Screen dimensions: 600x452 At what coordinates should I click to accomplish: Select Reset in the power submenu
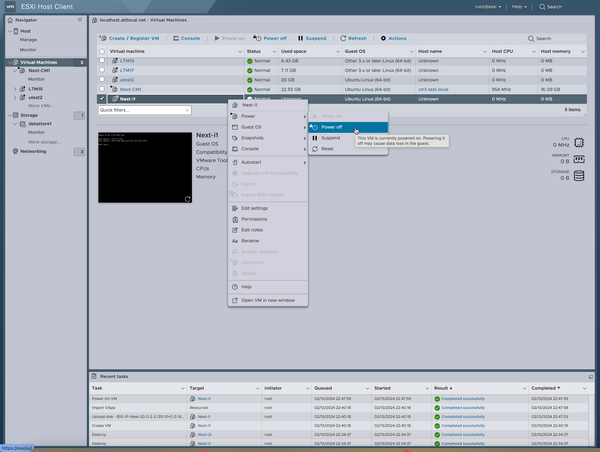click(327, 149)
